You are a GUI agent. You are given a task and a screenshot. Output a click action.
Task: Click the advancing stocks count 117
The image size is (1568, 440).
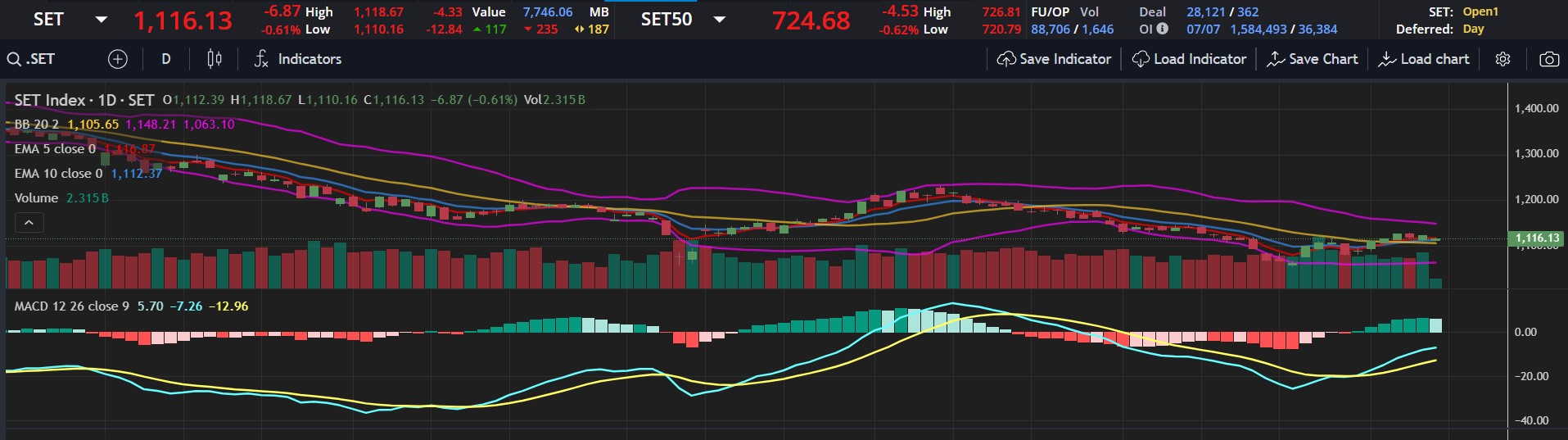(x=495, y=29)
